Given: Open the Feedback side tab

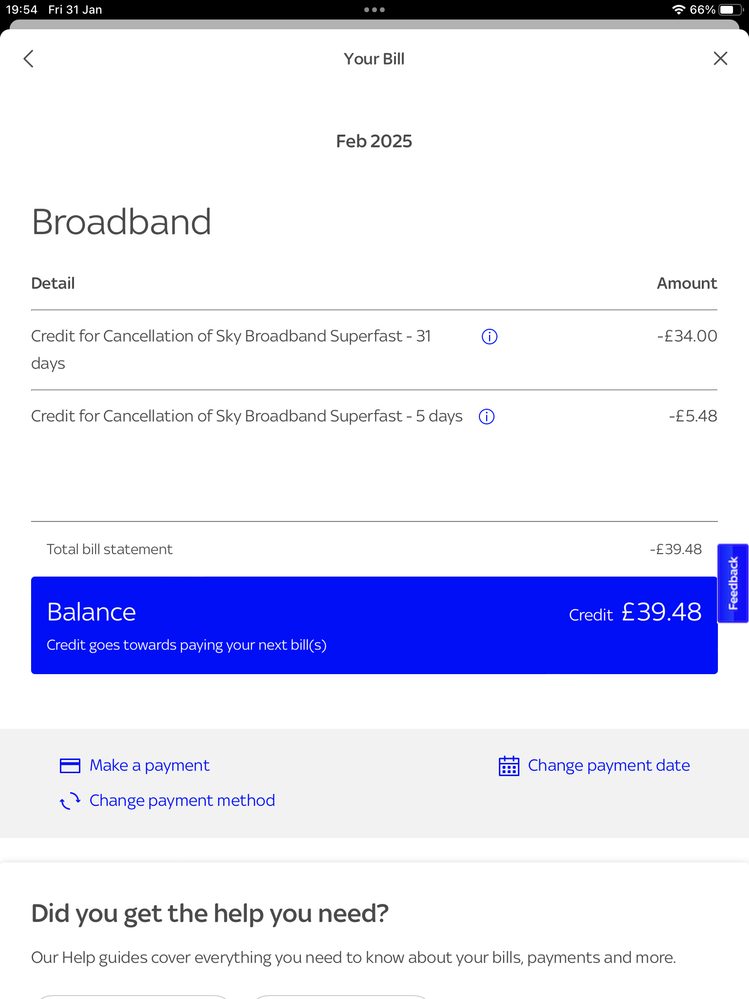Looking at the screenshot, I should click(x=732, y=583).
